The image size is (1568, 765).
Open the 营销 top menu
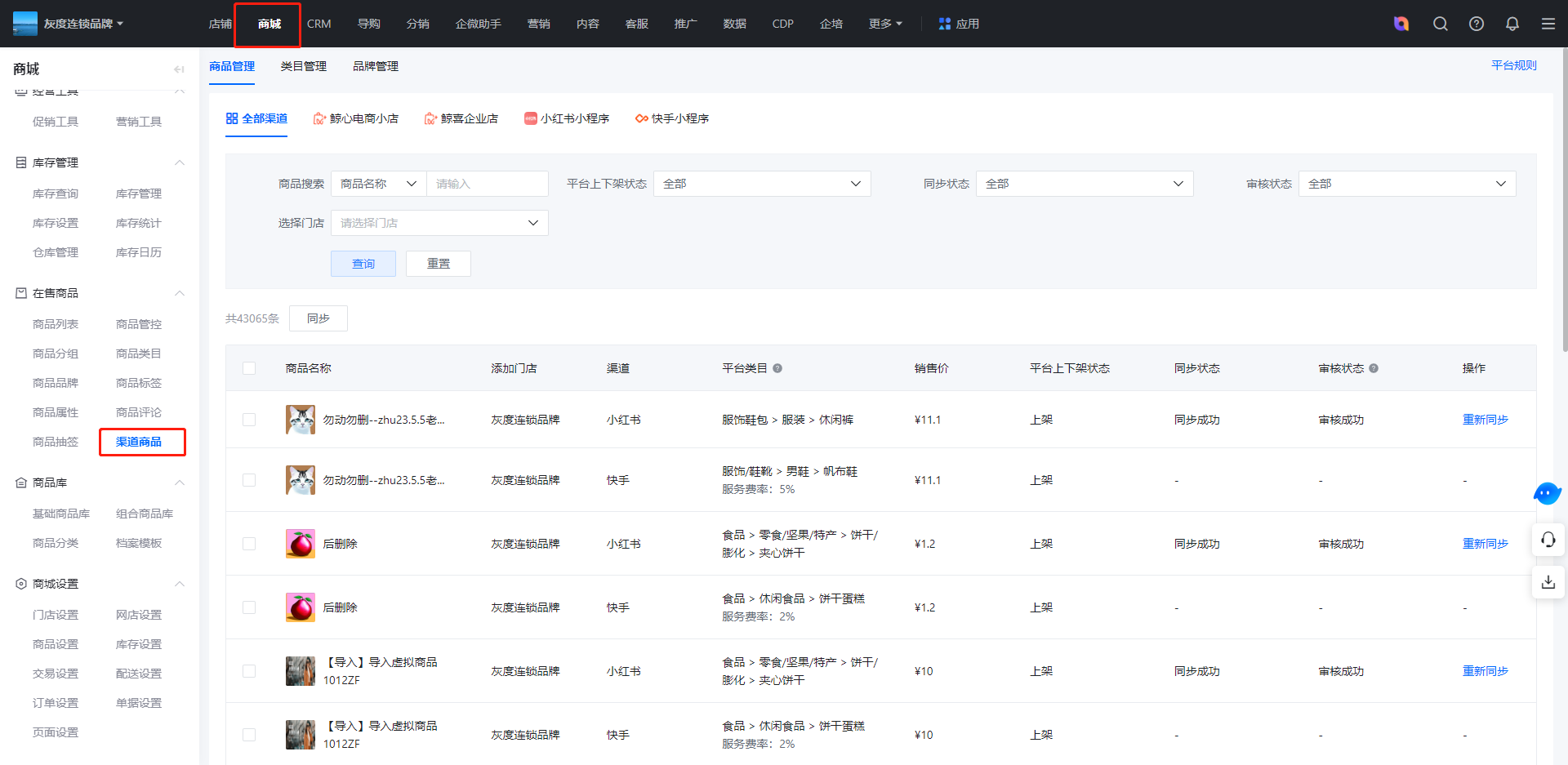(539, 24)
